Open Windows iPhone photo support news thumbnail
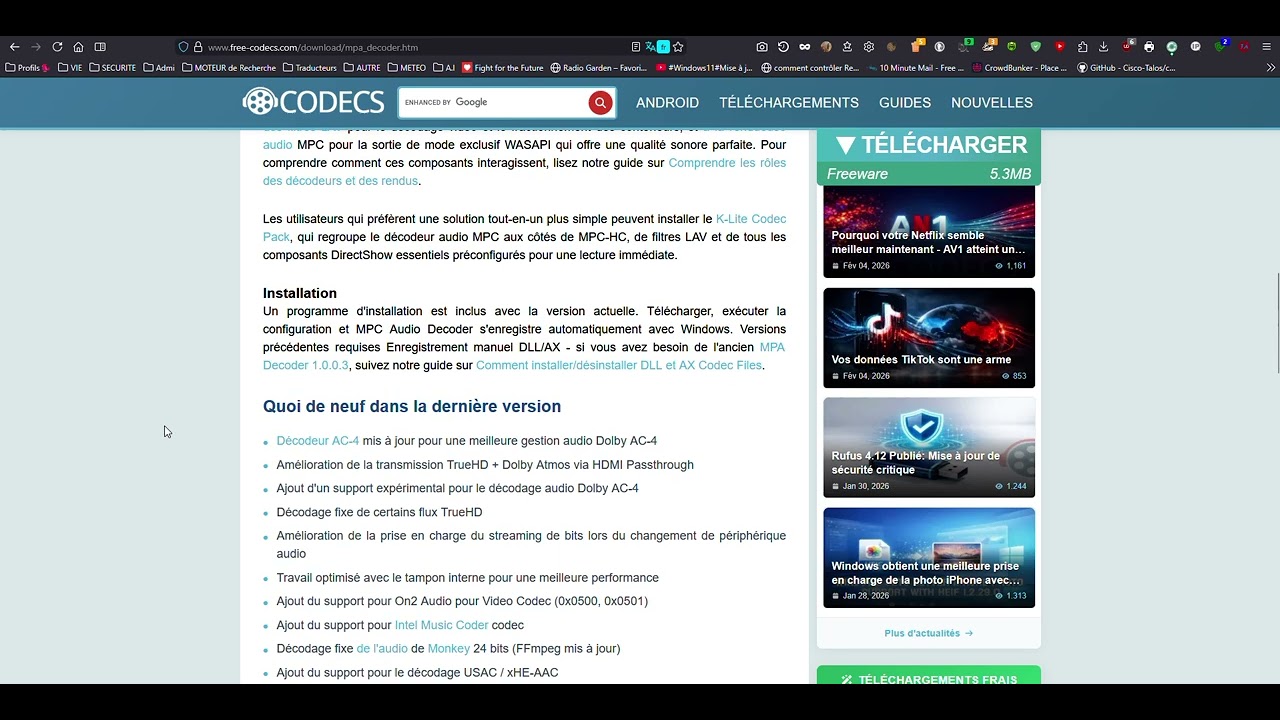Screen dimensions: 1280x720 pos(929,558)
